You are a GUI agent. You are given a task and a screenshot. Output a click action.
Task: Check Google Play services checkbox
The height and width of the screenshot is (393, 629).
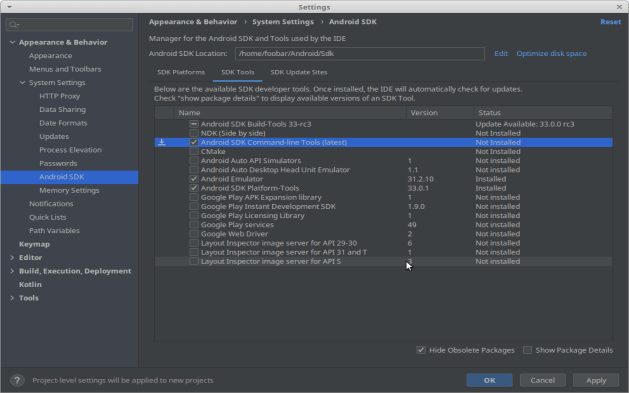(194, 225)
